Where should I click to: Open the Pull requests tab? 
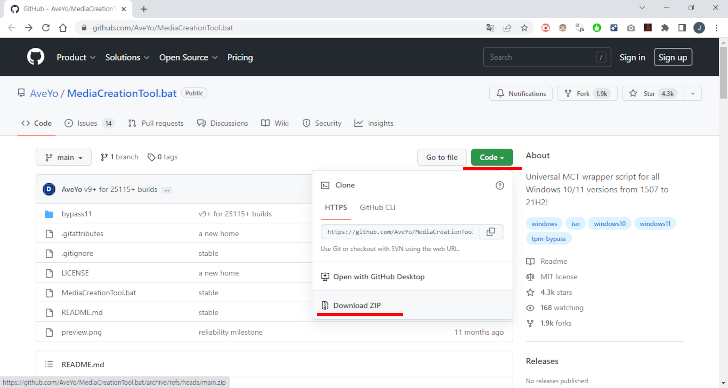pyautogui.click(x=156, y=123)
